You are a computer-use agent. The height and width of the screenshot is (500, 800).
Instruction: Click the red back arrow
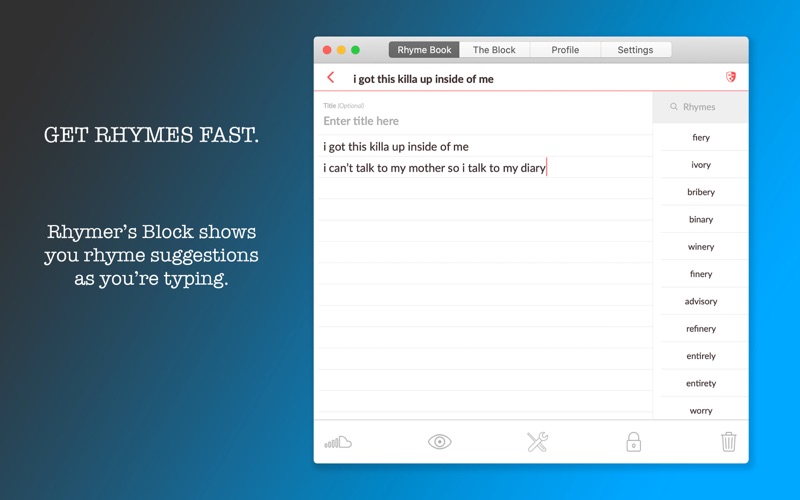[331, 78]
